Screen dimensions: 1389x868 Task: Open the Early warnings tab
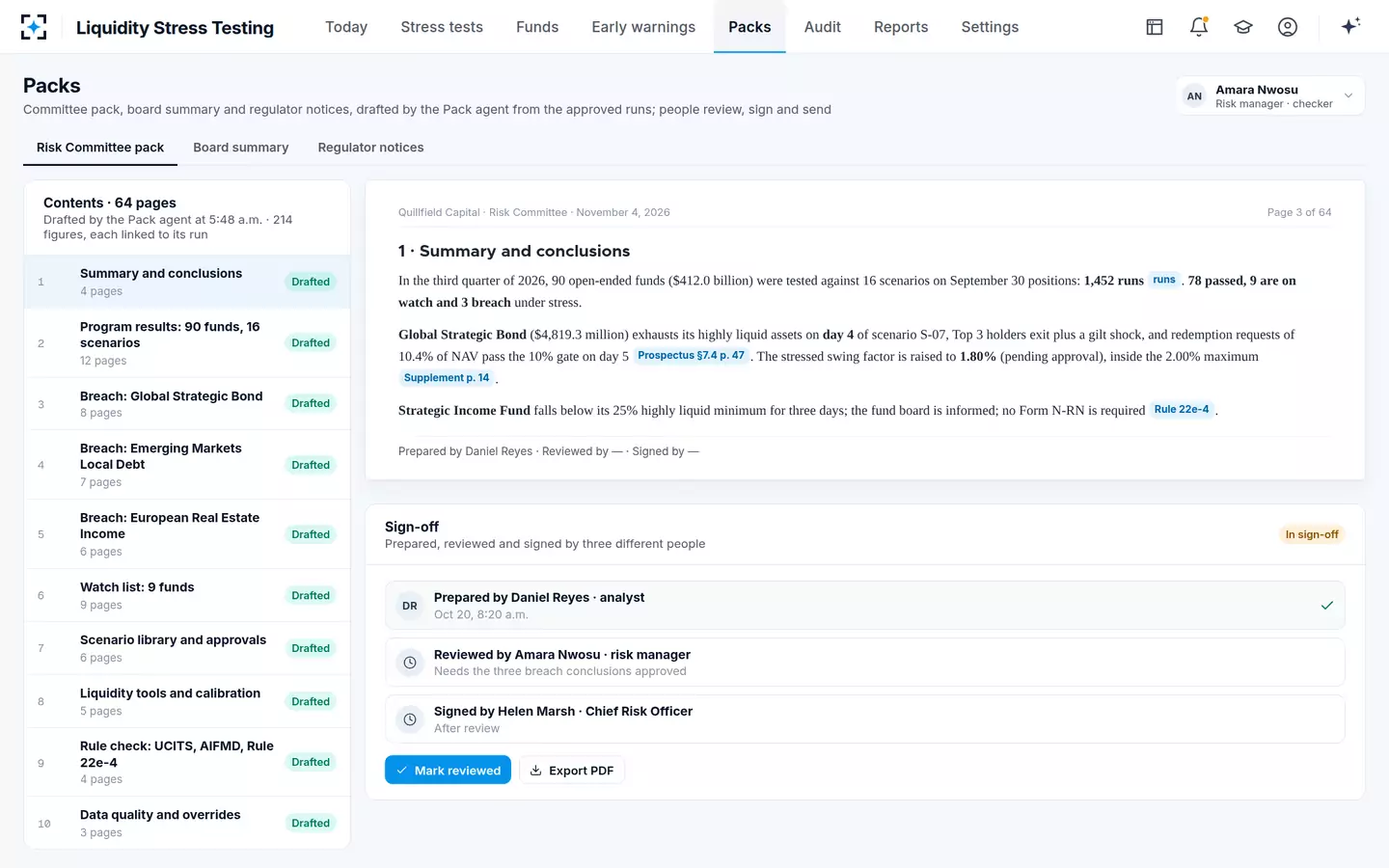click(643, 27)
